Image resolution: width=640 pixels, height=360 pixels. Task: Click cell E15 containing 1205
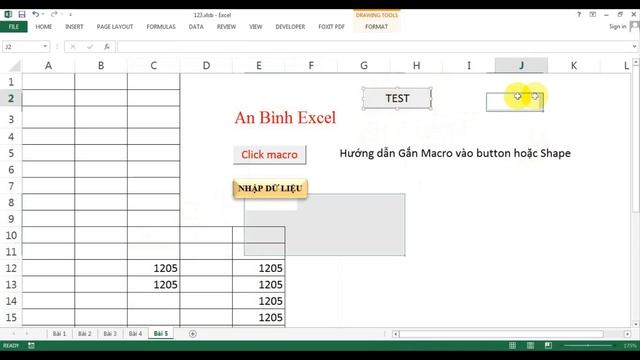pos(259,317)
